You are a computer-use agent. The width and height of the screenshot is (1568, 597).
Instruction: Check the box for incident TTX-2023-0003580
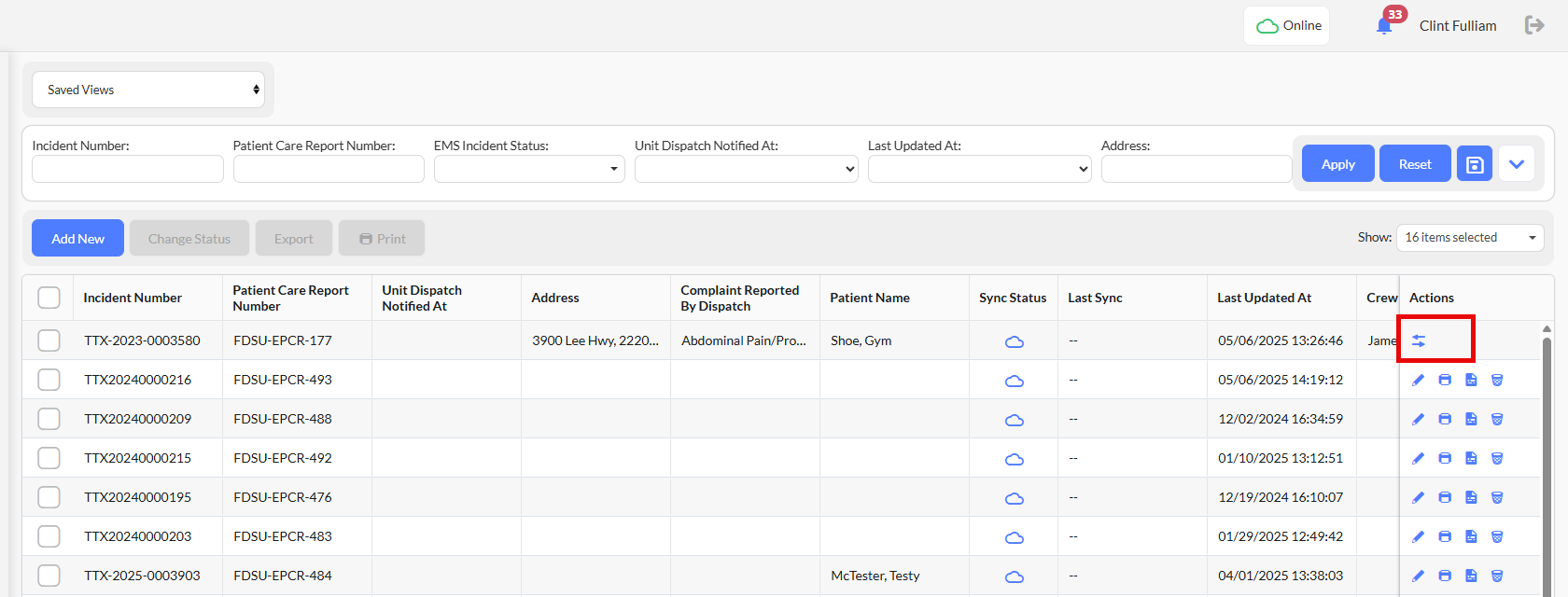pyautogui.click(x=49, y=340)
